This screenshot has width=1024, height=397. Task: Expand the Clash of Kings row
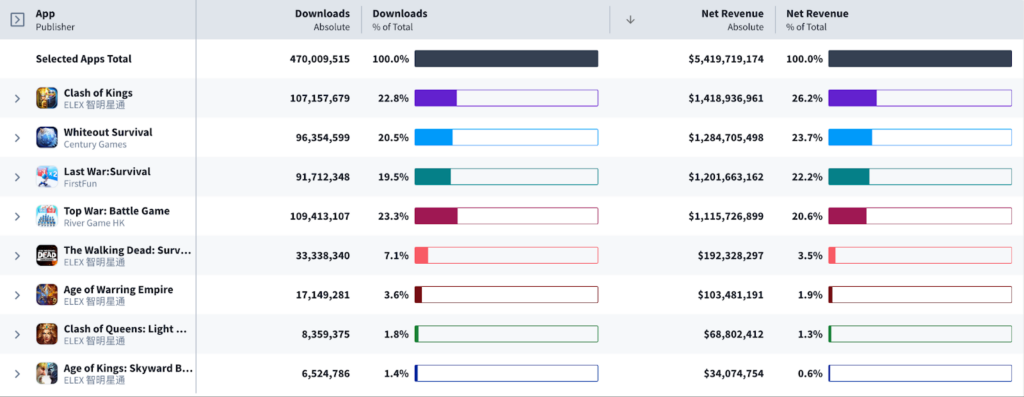click(18, 99)
